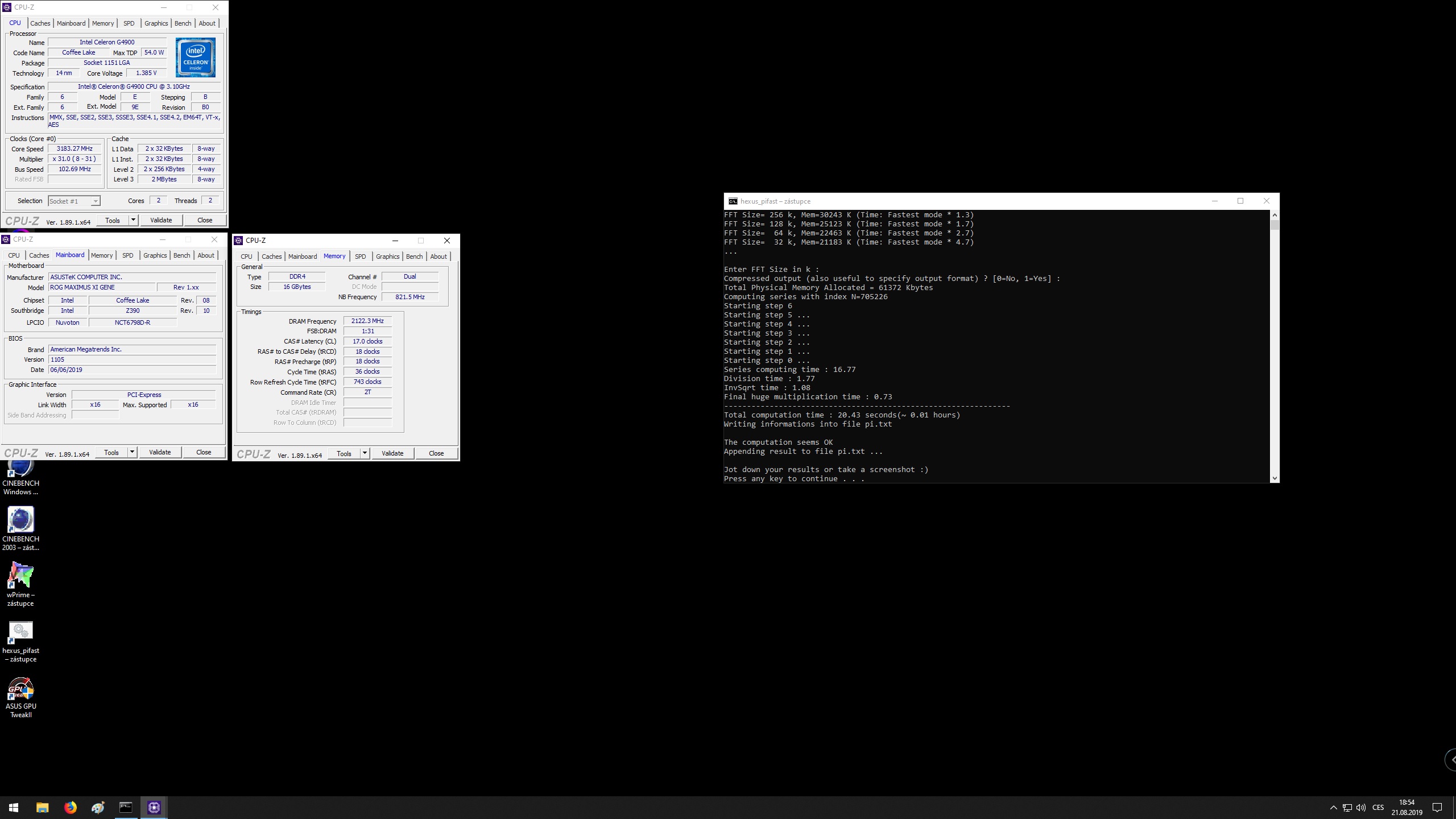Expand Tools dropdown arrow in Memory window
The width and height of the screenshot is (1456, 819).
coord(365,453)
